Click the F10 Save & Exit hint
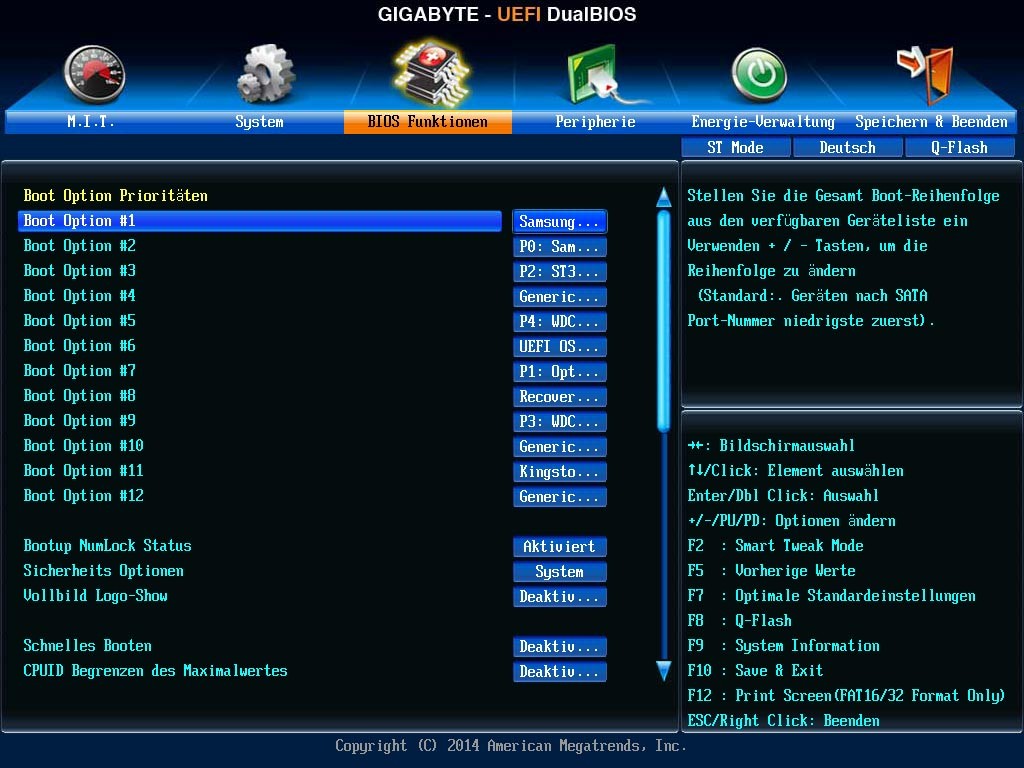 coord(756,671)
